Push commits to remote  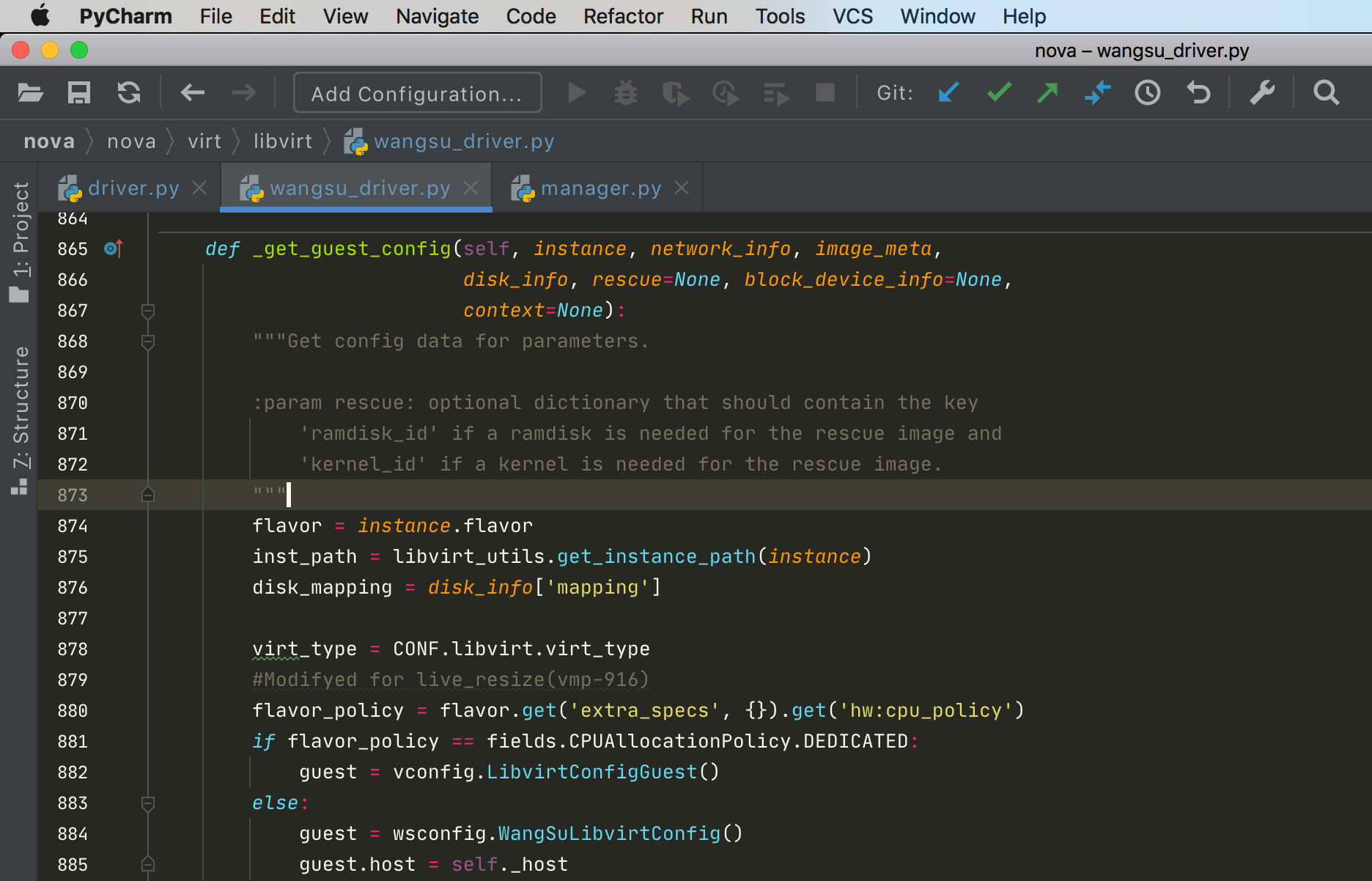[1047, 93]
